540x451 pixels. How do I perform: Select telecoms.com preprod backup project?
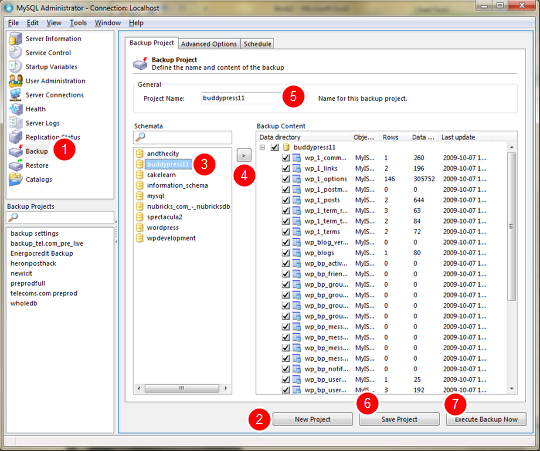pyautogui.click(x=44, y=294)
